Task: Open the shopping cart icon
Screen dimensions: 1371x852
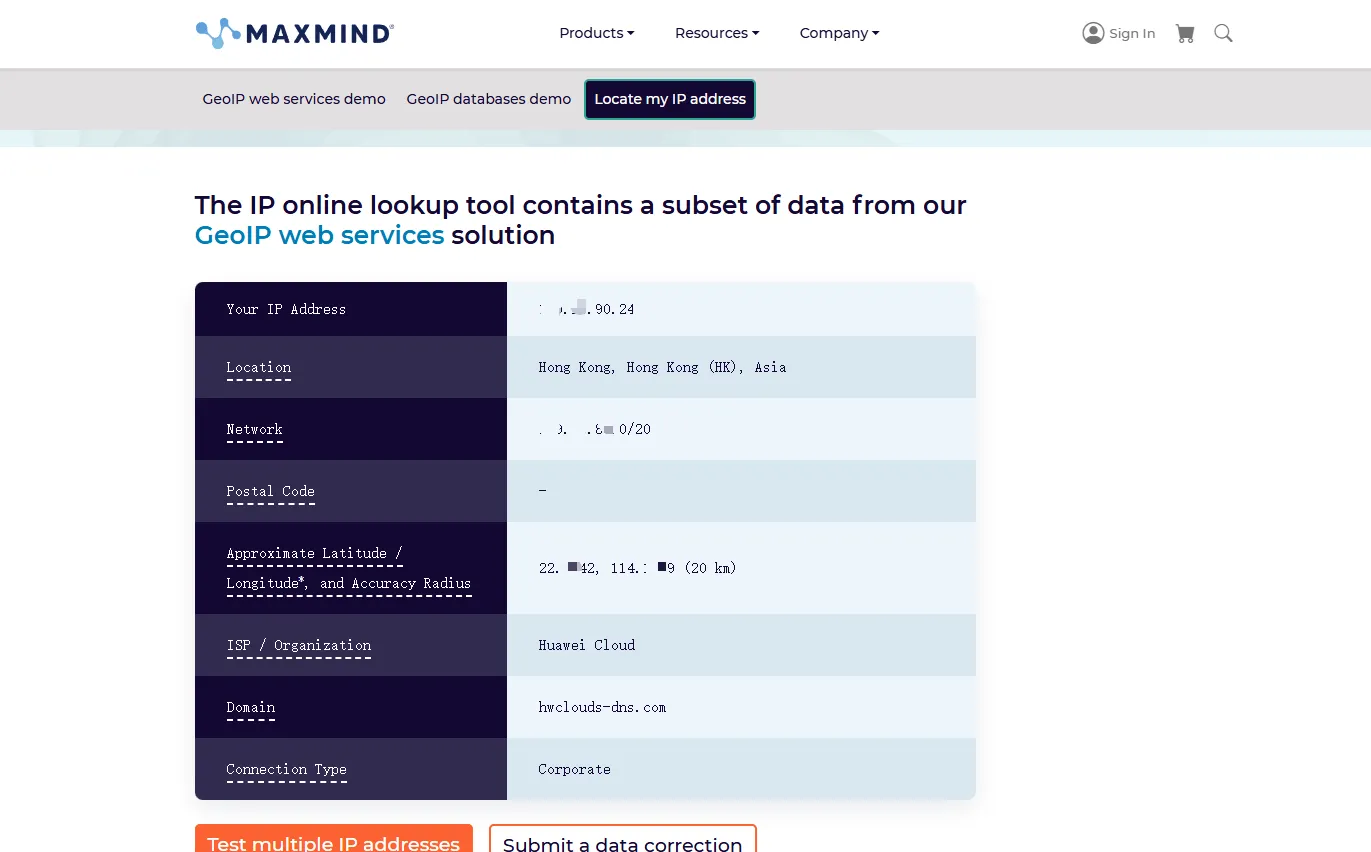Action: 1185,33
